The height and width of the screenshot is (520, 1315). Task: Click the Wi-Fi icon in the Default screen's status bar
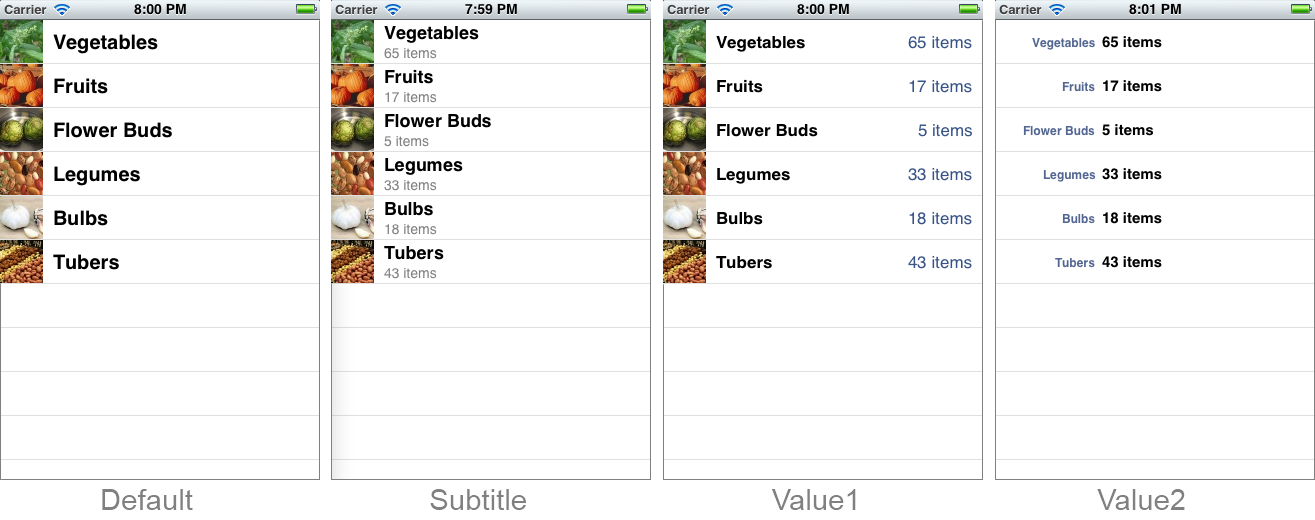point(62,9)
